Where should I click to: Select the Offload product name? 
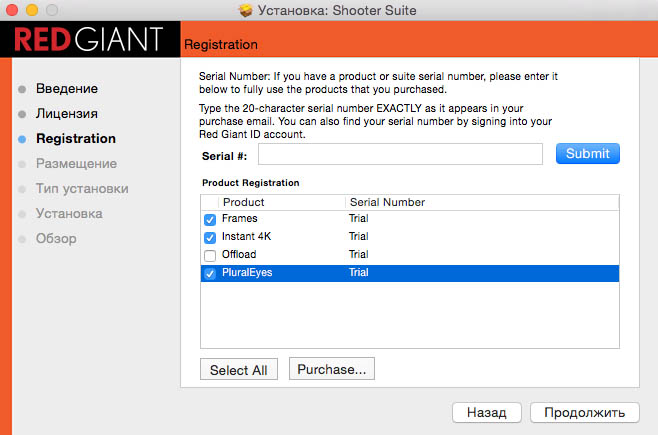tap(239, 255)
